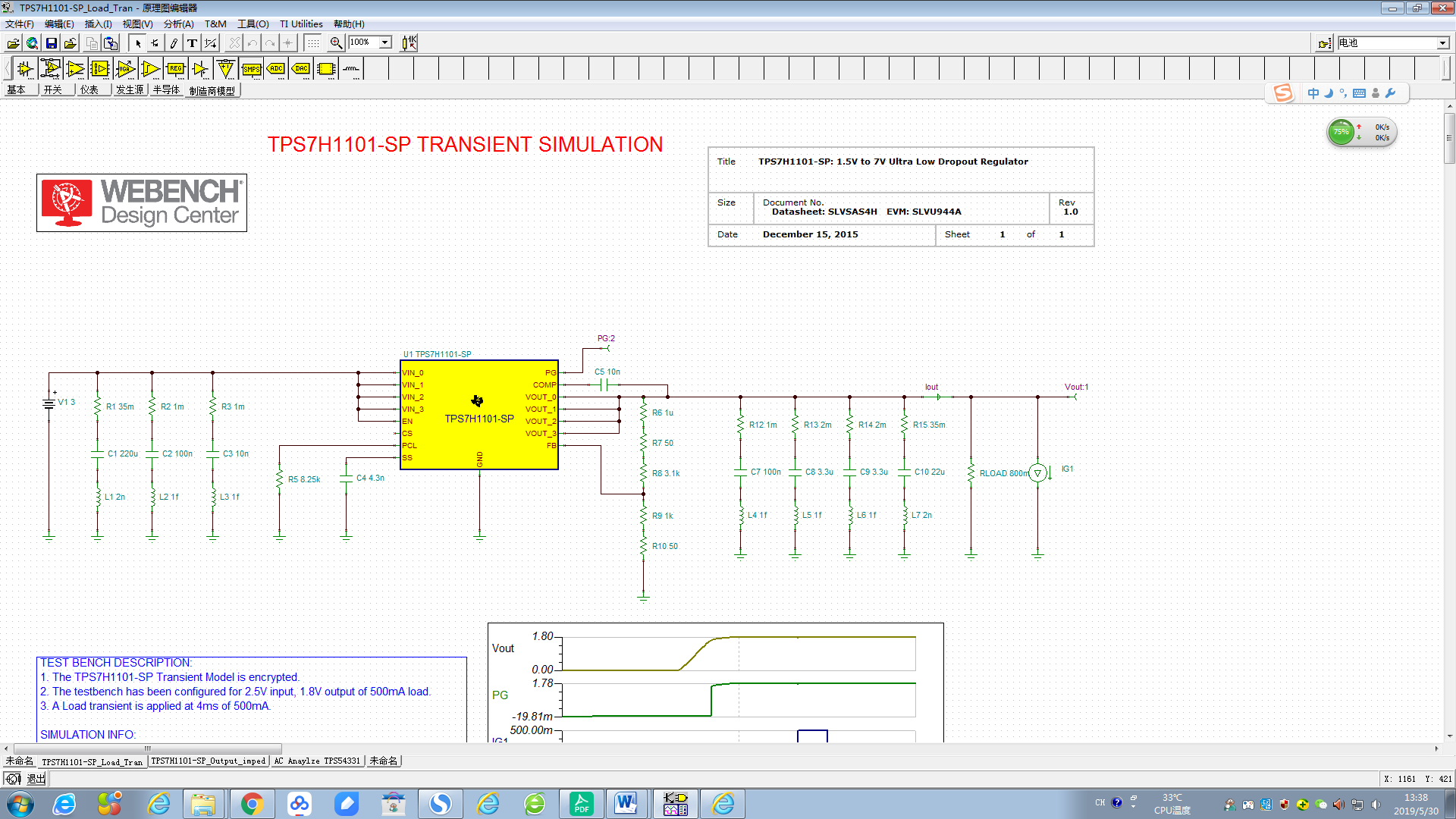Switch to TPS7H1101-SP_Output_imped tab
The width and height of the screenshot is (1456, 819).
click(208, 761)
